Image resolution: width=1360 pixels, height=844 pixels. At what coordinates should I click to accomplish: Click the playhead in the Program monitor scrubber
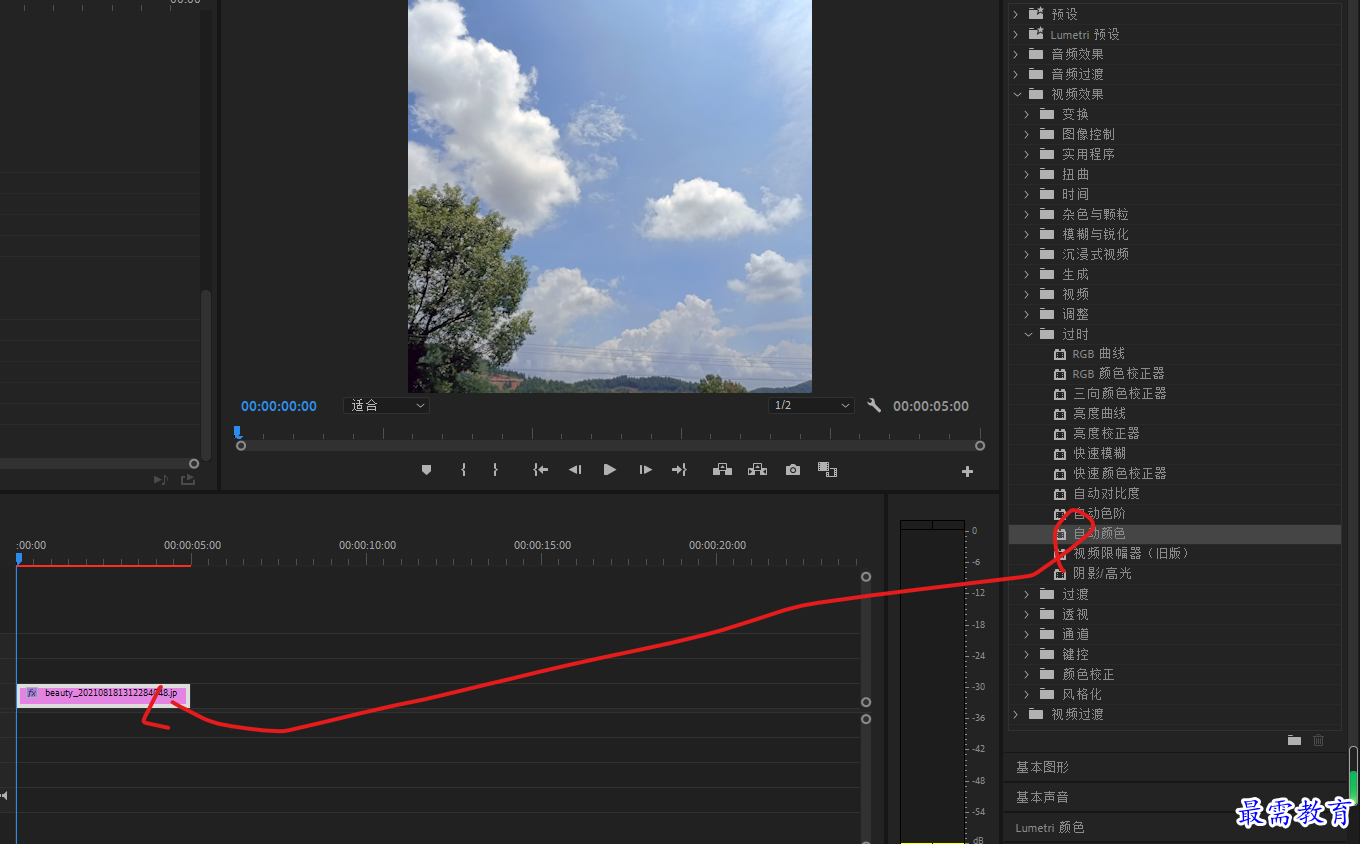click(237, 432)
